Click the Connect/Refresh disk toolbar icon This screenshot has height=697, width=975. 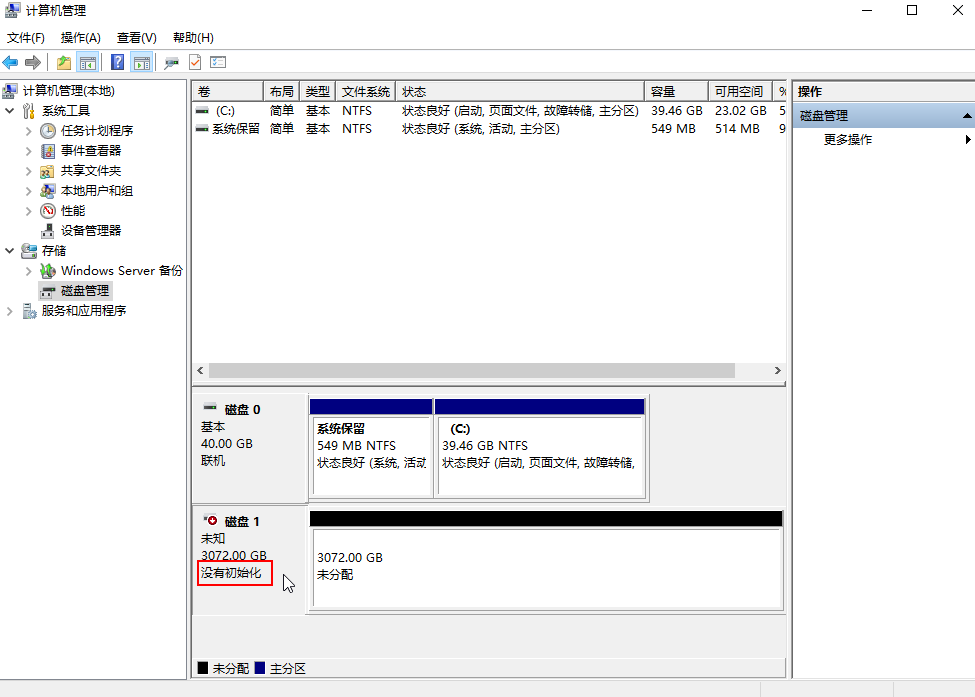tap(172, 62)
